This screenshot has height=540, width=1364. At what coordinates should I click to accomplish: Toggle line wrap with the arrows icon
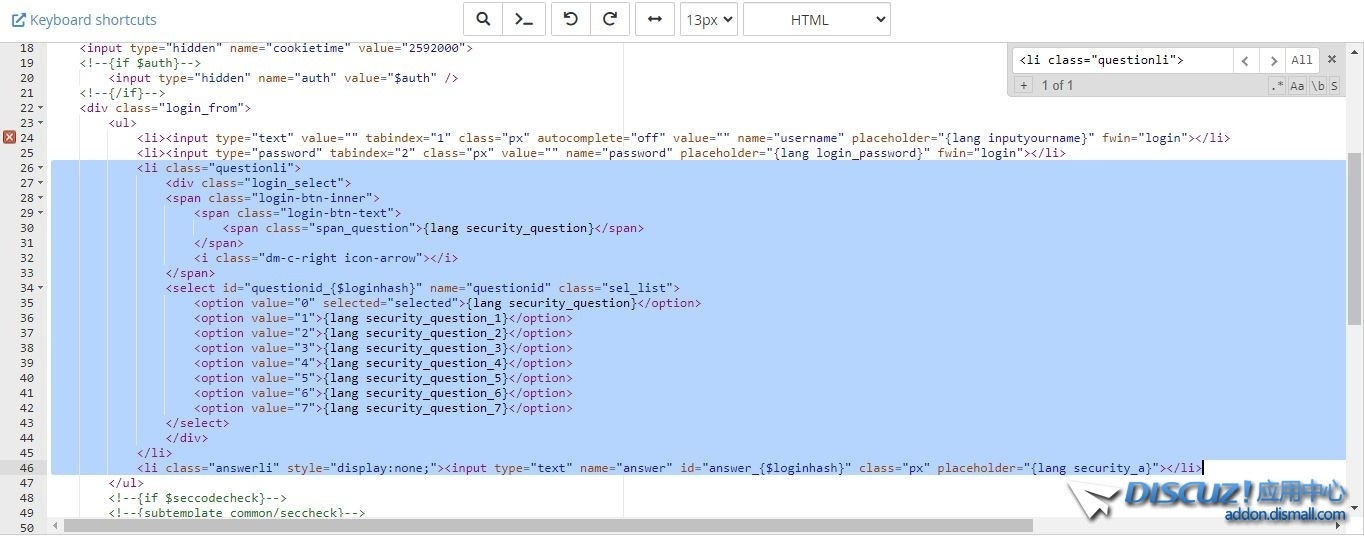(654, 19)
